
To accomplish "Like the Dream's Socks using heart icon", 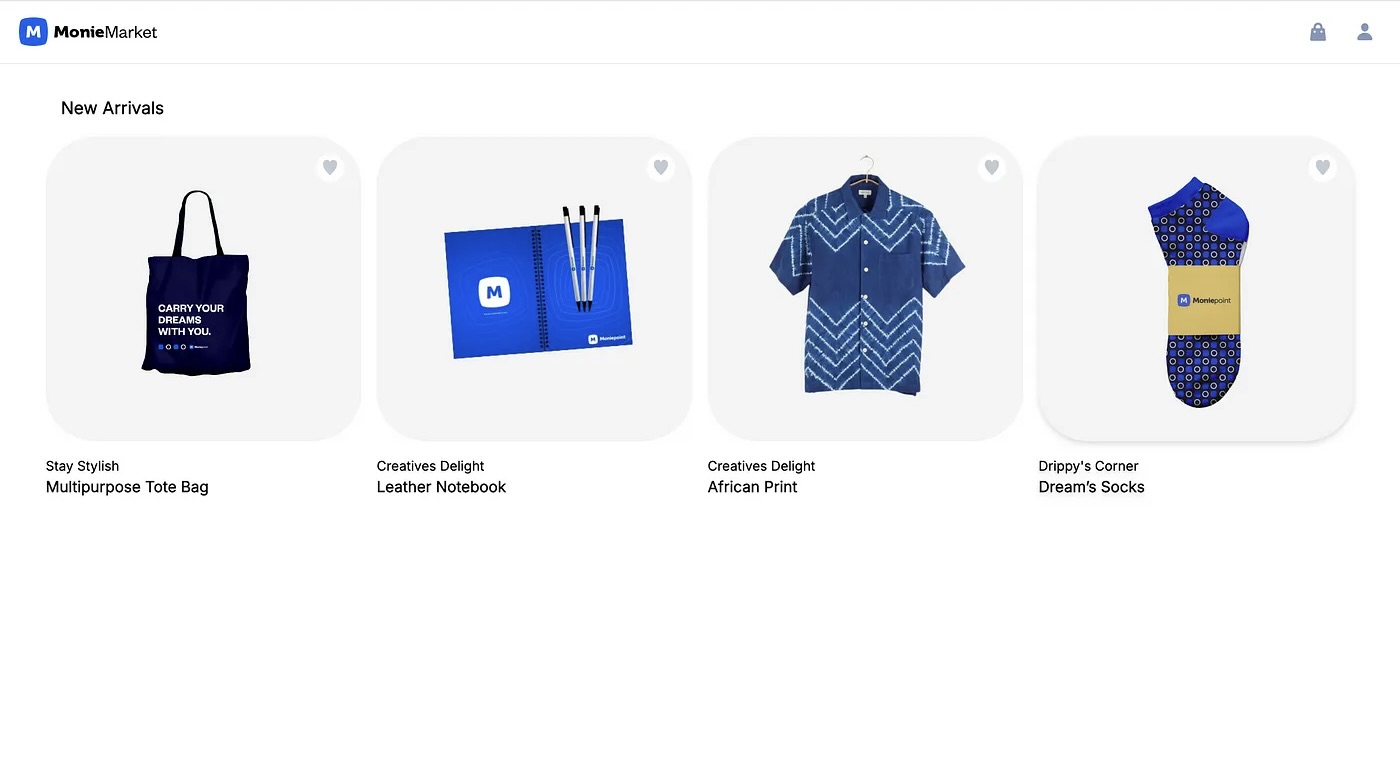I will 1323,167.
